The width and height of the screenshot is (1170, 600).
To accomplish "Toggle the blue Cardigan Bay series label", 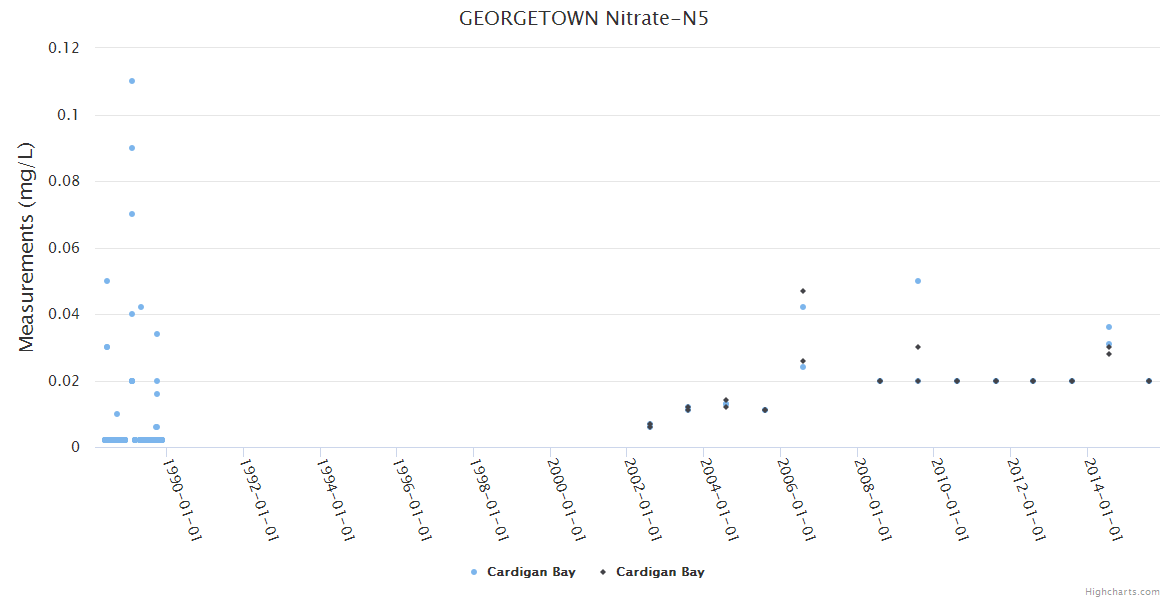I will click(530, 572).
